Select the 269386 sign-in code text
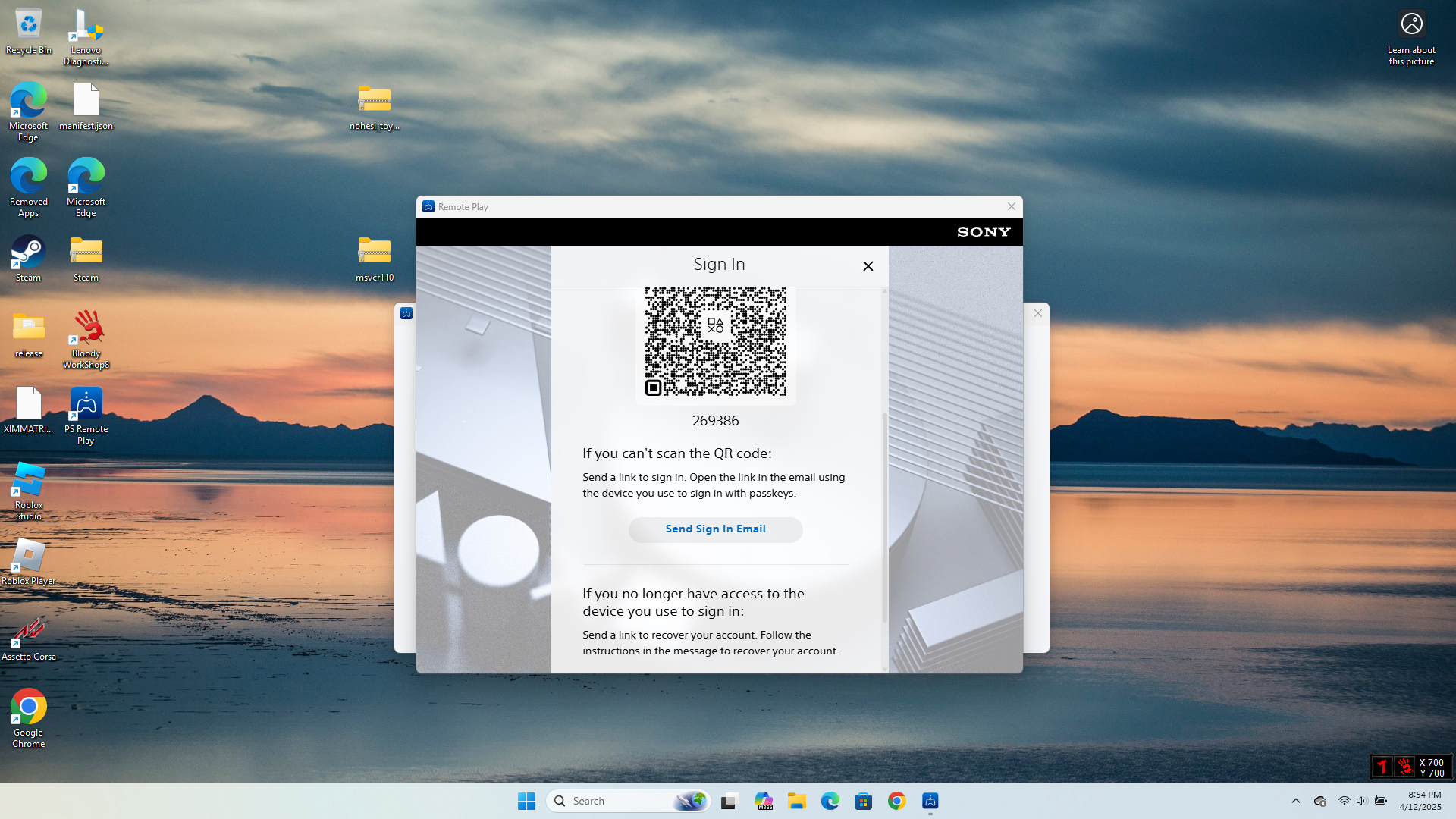 (715, 421)
